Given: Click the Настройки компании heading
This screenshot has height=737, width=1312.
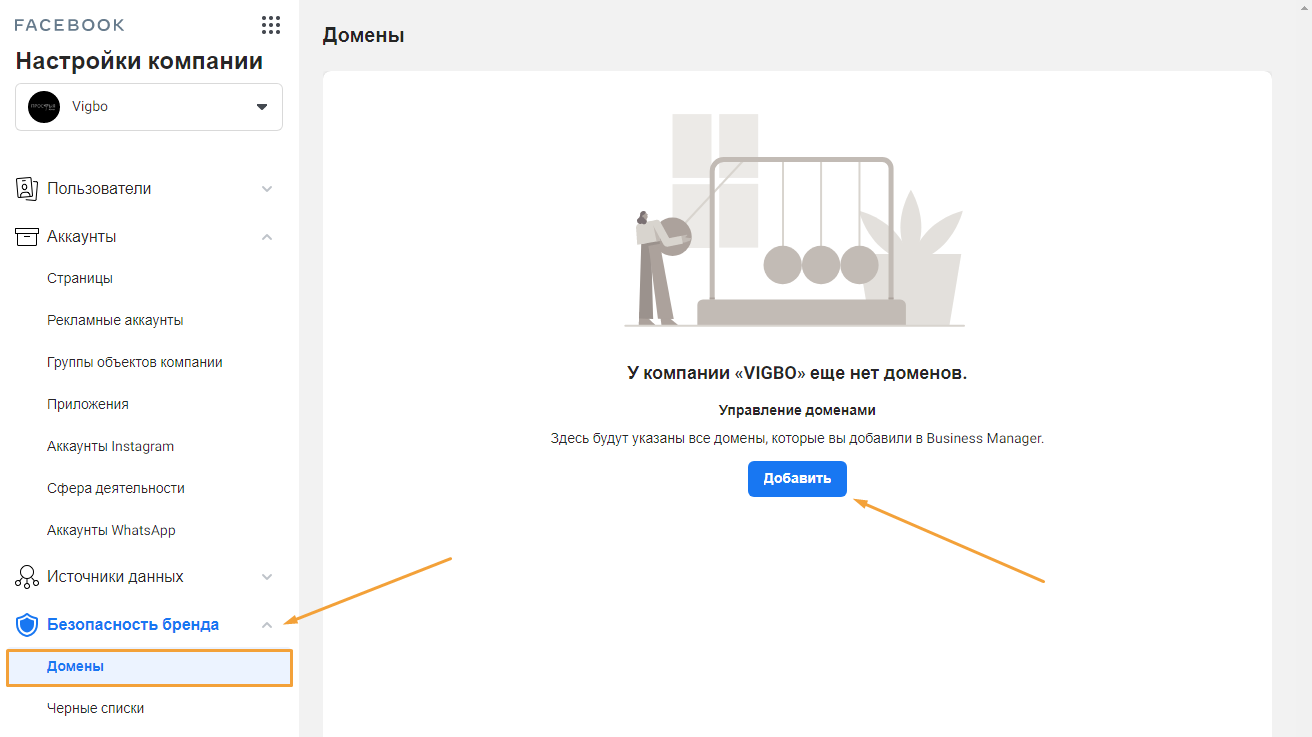Looking at the screenshot, I should click(x=139, y=61).
